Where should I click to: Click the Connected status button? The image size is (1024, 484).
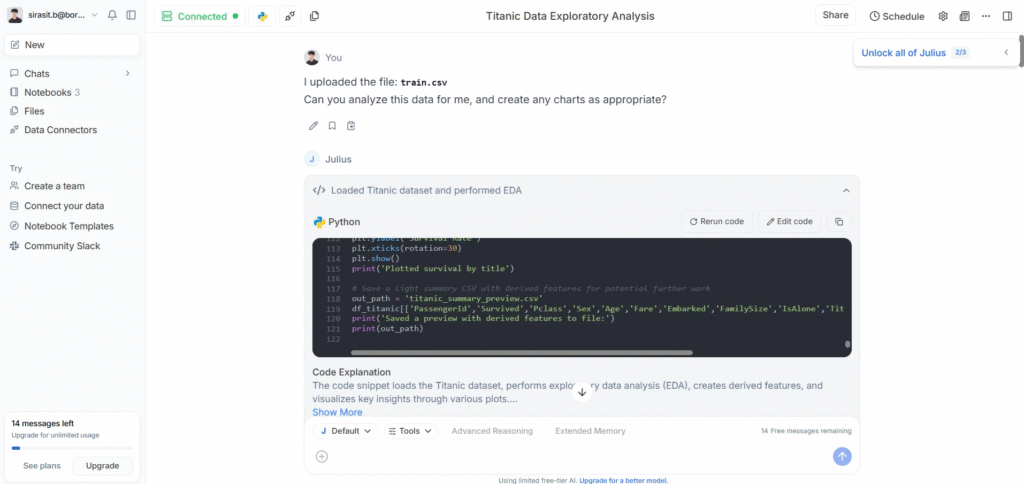pos(200,16)
